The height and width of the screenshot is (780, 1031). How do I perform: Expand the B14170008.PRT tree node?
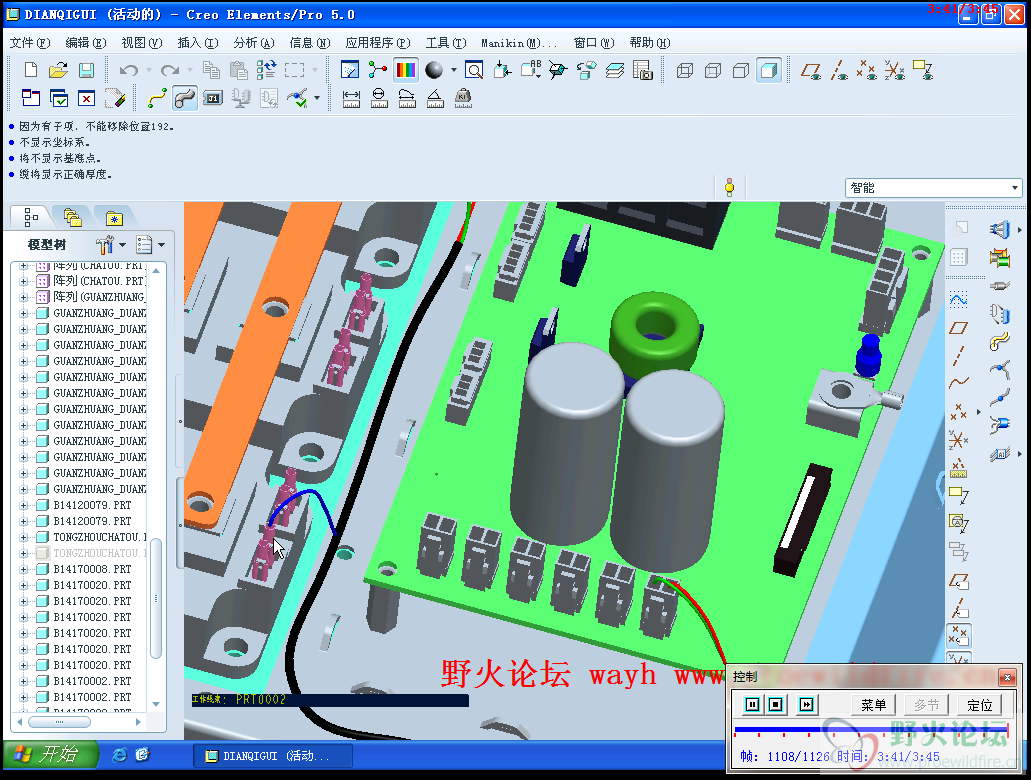(x=24, y=569)
